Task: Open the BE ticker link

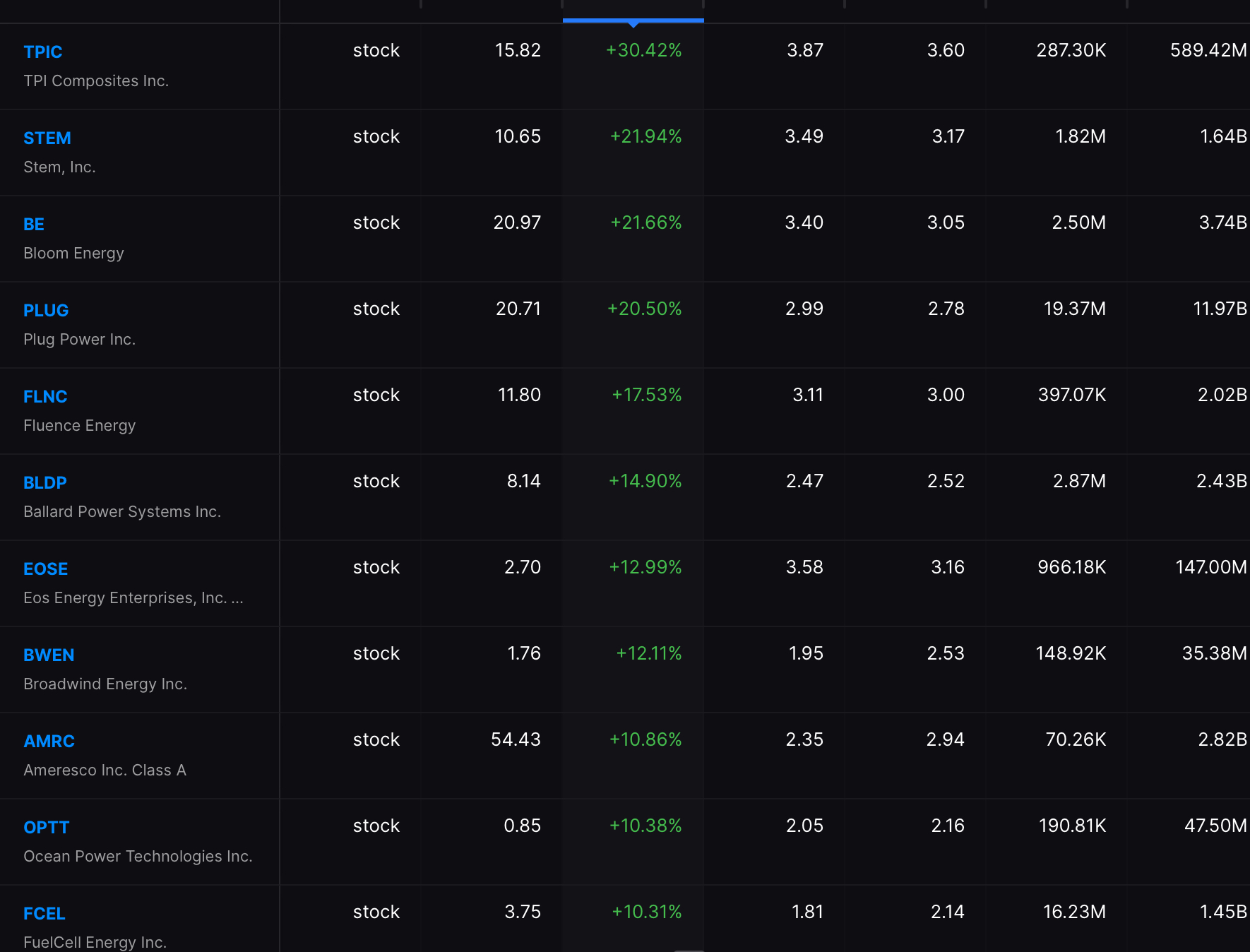Action: 34,224
